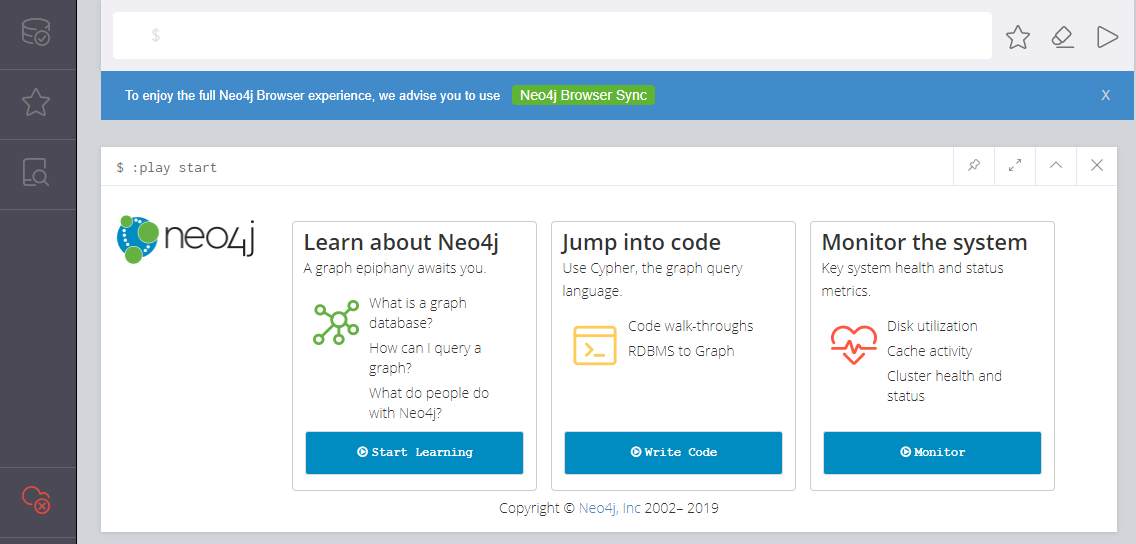Open the cloud sync error icon
Viewport: 1136px width, 544px height.
(x=36, y=500)
